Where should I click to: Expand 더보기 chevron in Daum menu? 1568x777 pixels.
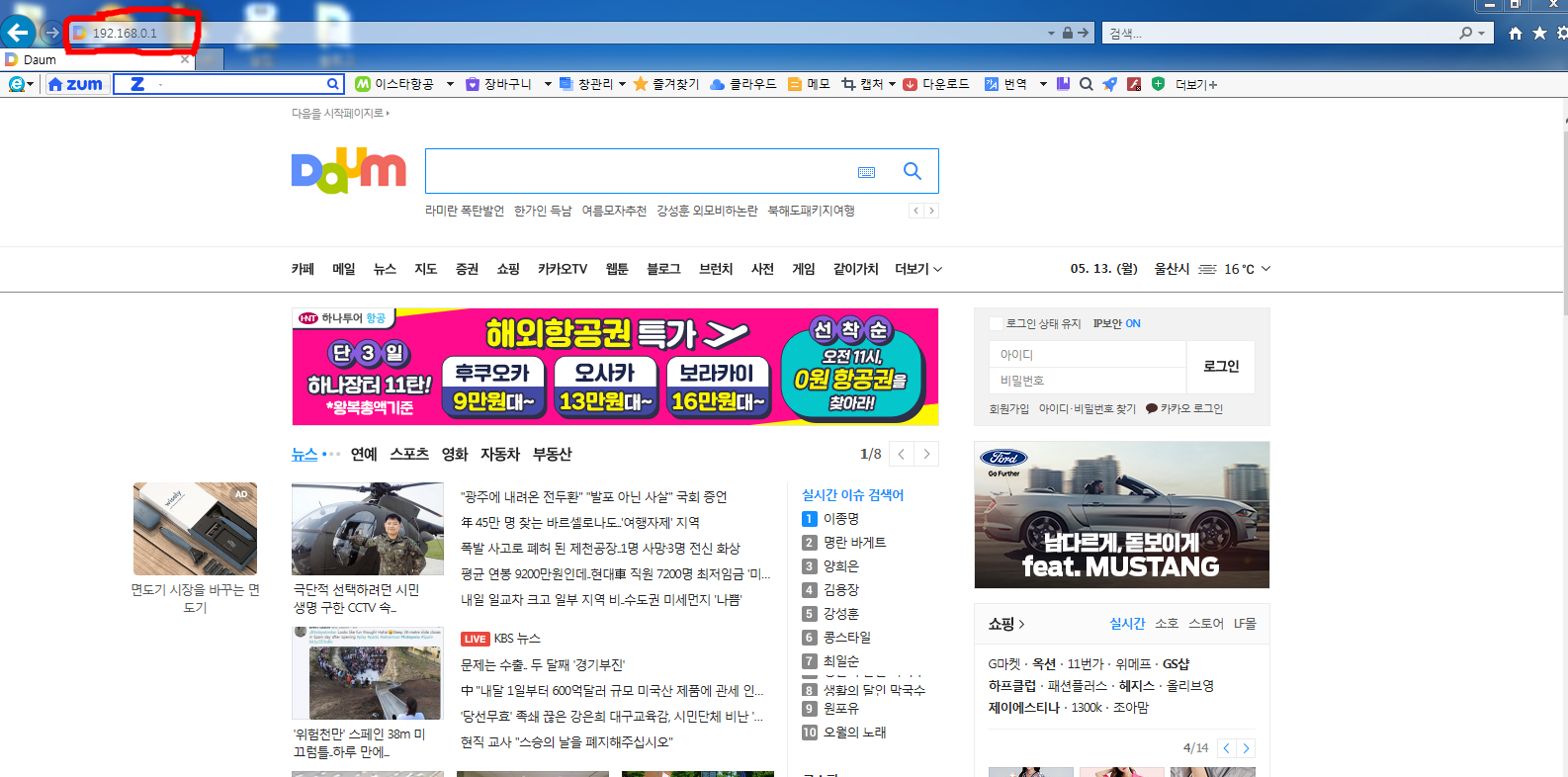(937, 269)
